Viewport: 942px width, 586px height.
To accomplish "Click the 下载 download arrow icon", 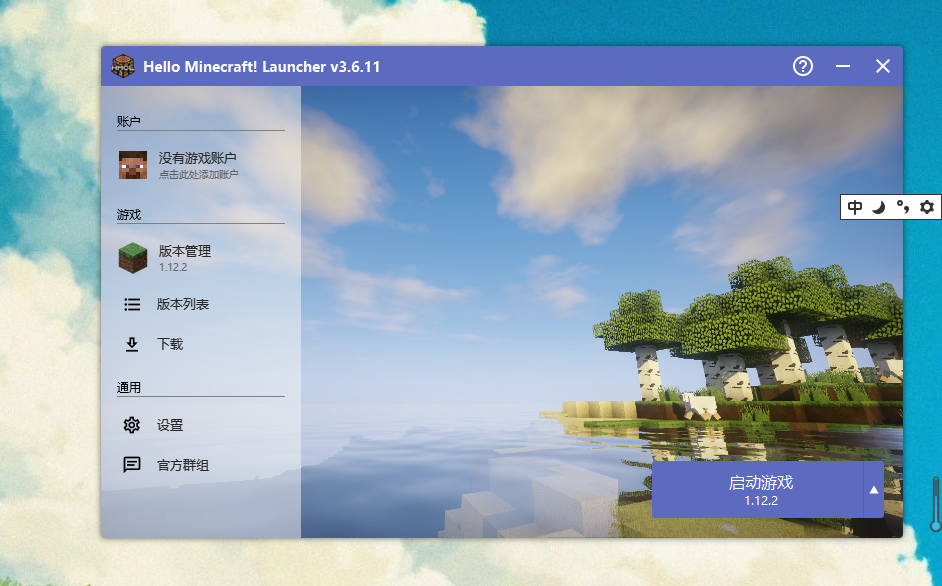I will coord(132,344).
